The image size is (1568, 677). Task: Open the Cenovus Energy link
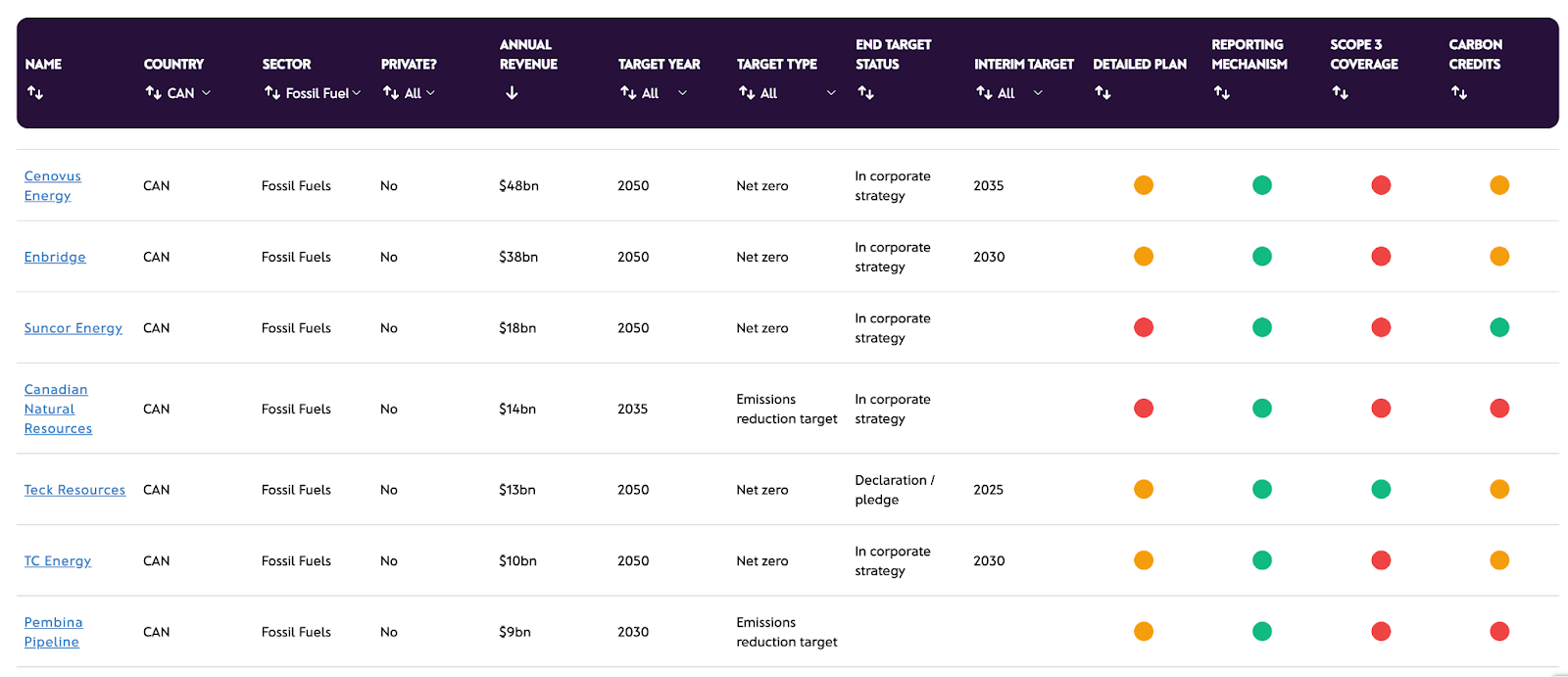(52, 186)
